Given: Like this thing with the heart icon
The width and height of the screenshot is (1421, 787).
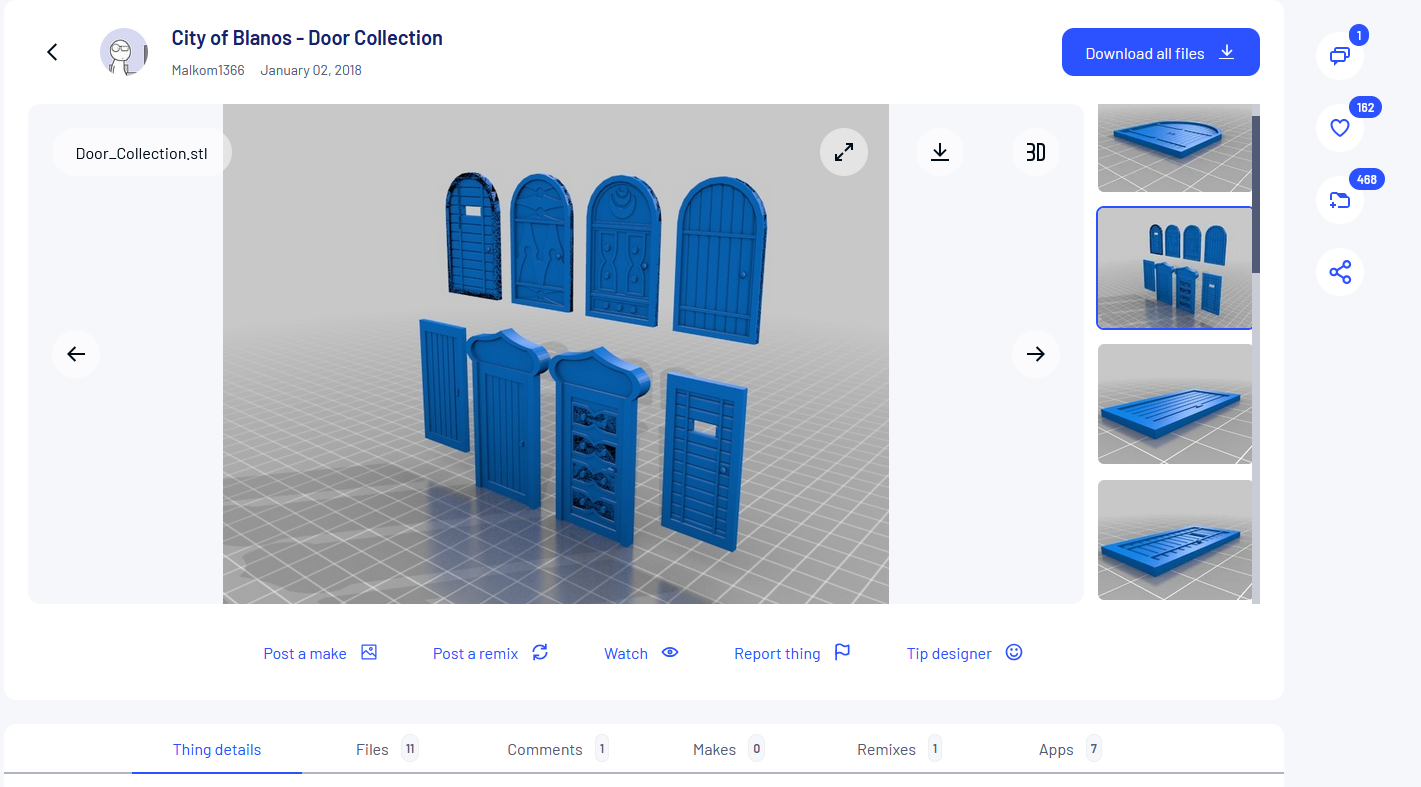Looking at the screenshot, I should [x=1340, y=128].
